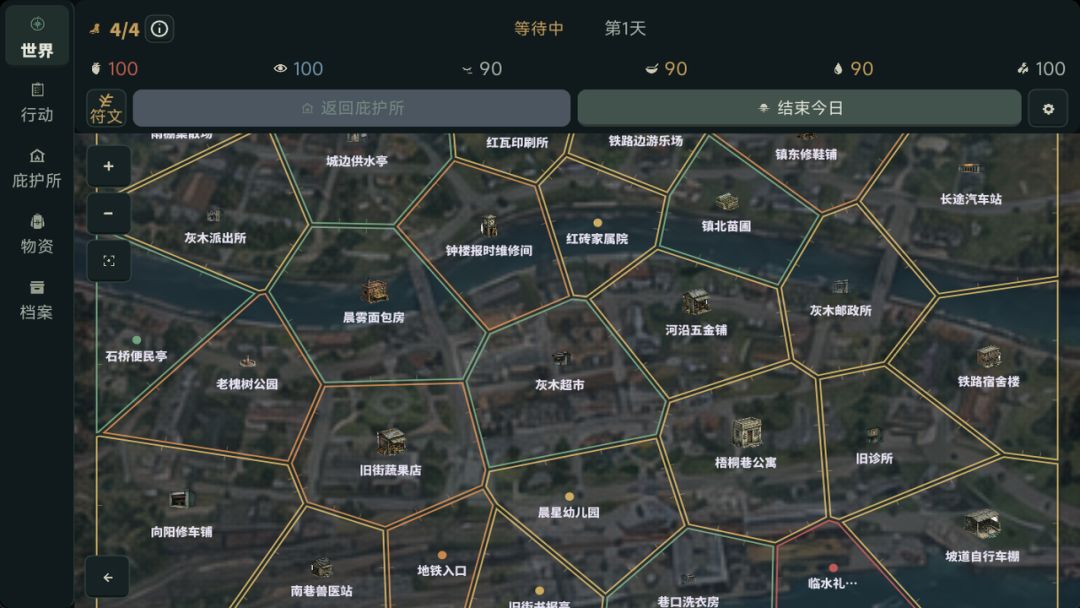The image size is (1080, 608).
Task: Click the eye icon stat showing 100
Action: (x=298, y=69)
